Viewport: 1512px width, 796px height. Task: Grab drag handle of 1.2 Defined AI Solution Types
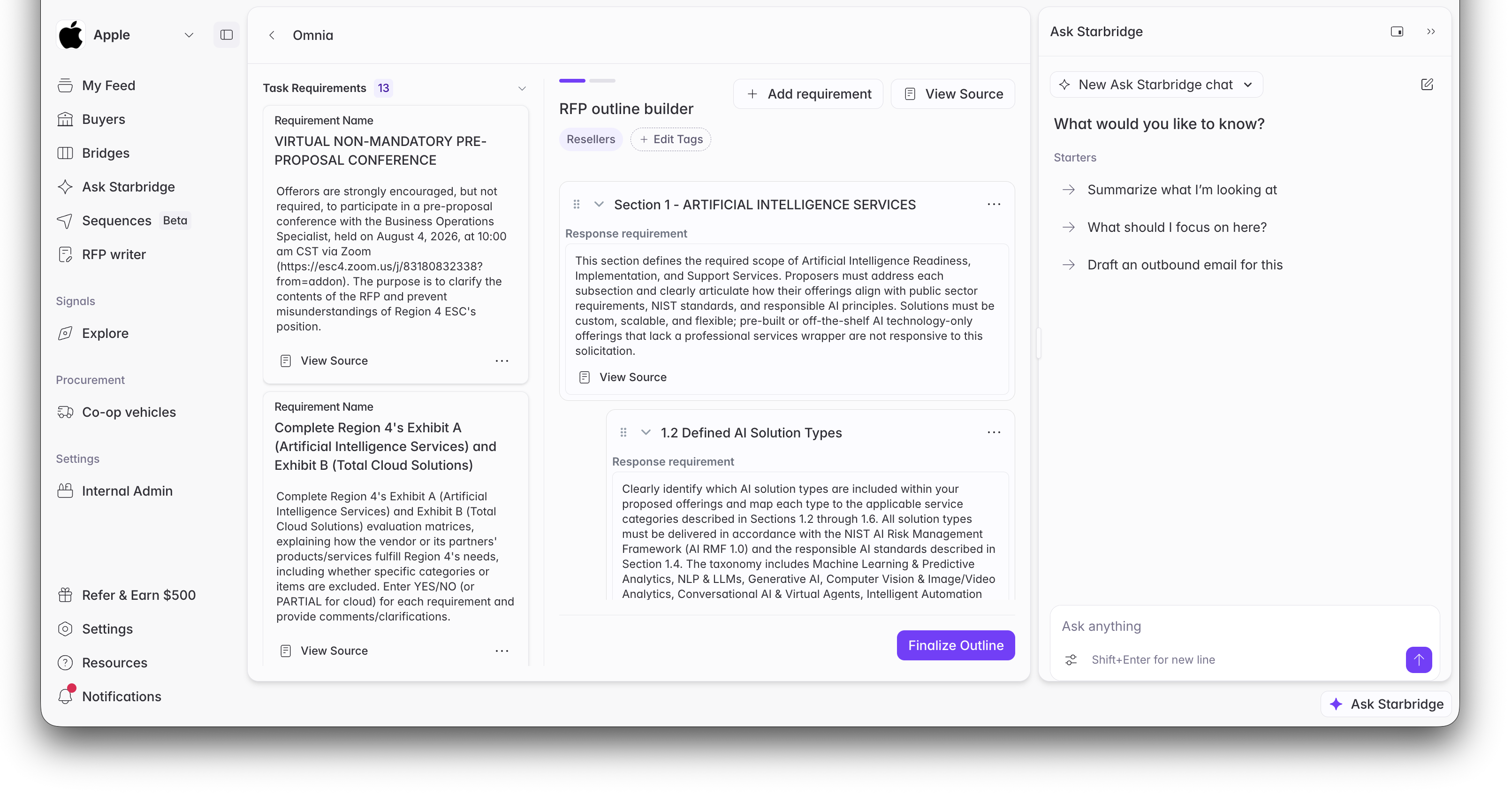tap(623, 433)
